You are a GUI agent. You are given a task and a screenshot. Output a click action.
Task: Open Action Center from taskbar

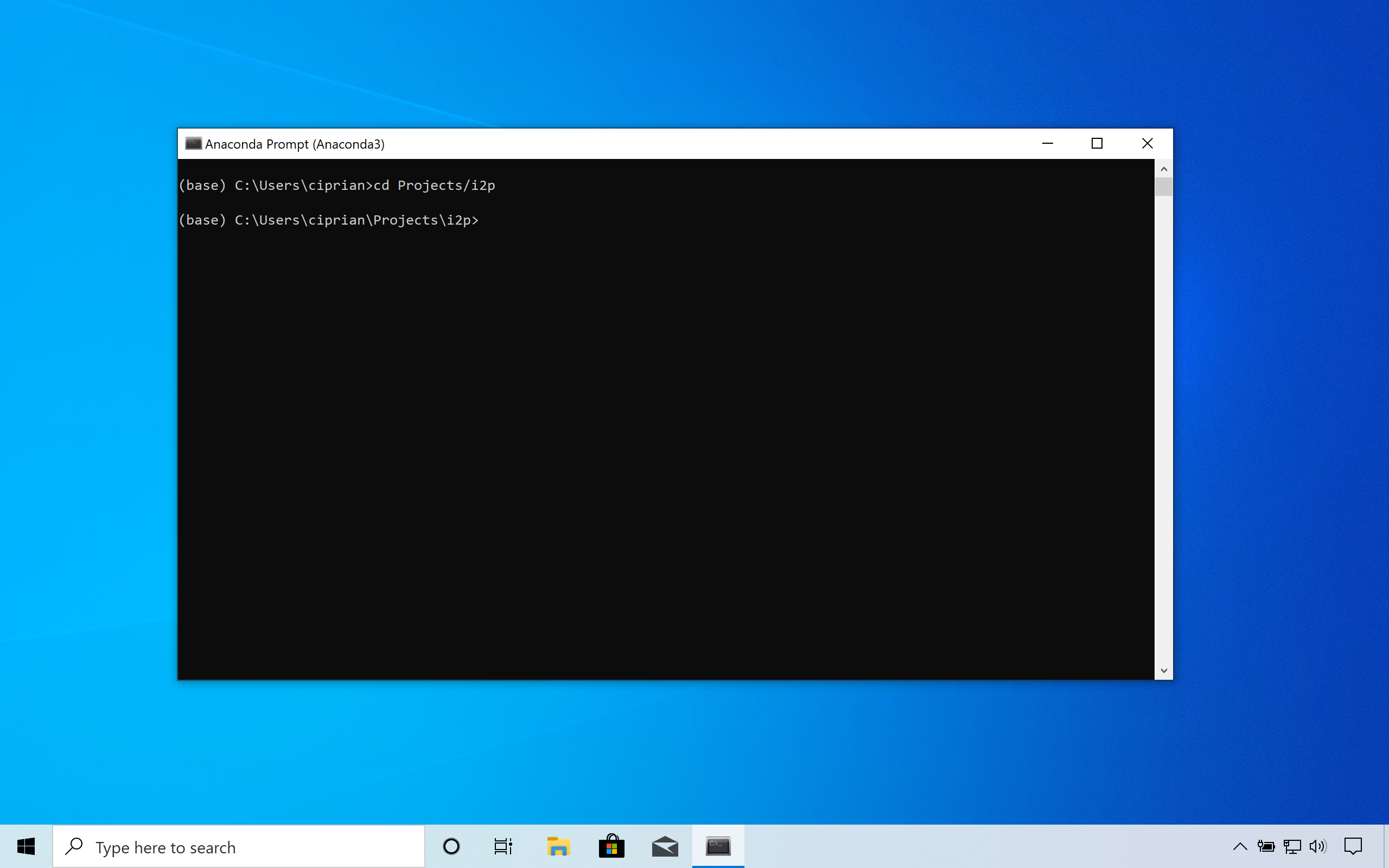(x=1355, y=847)
